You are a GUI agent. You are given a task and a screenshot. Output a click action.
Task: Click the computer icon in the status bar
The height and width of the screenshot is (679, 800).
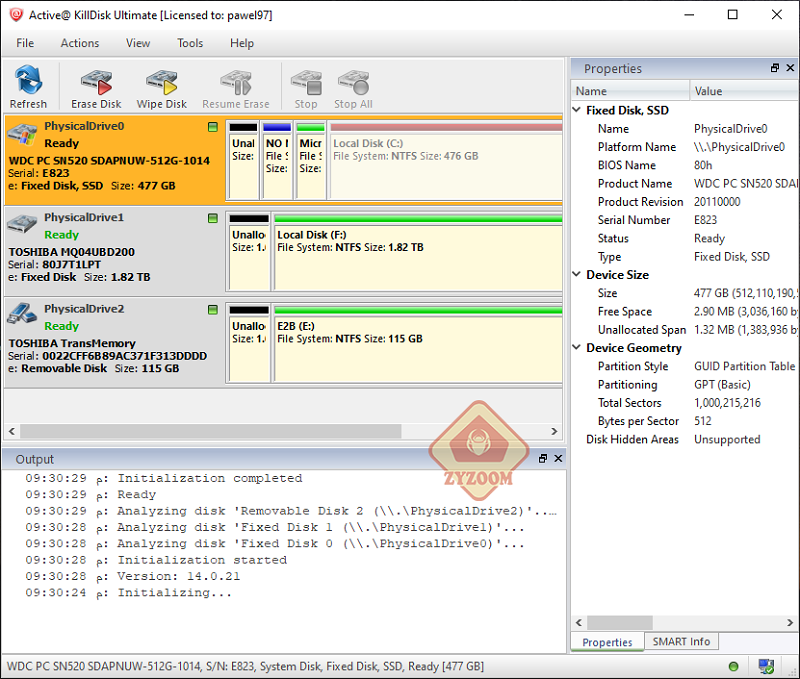point(766,666)
